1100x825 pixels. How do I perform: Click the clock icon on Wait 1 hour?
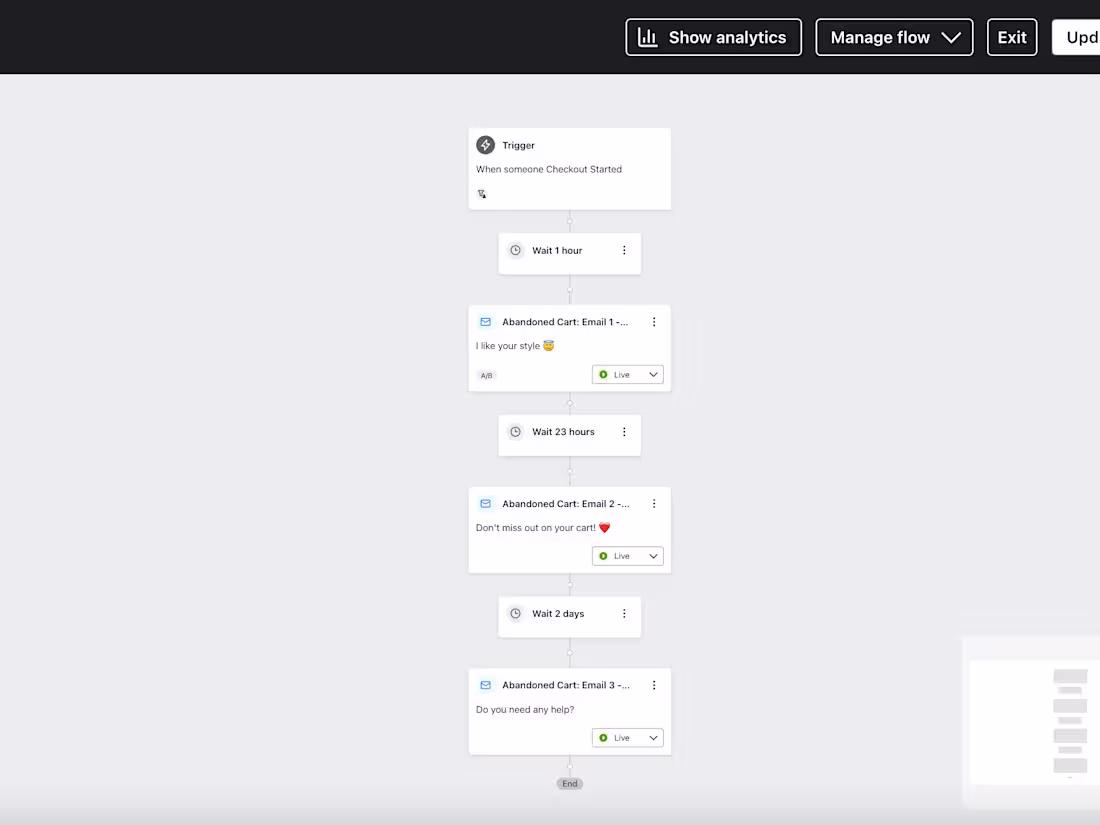(x=516, y=250)
